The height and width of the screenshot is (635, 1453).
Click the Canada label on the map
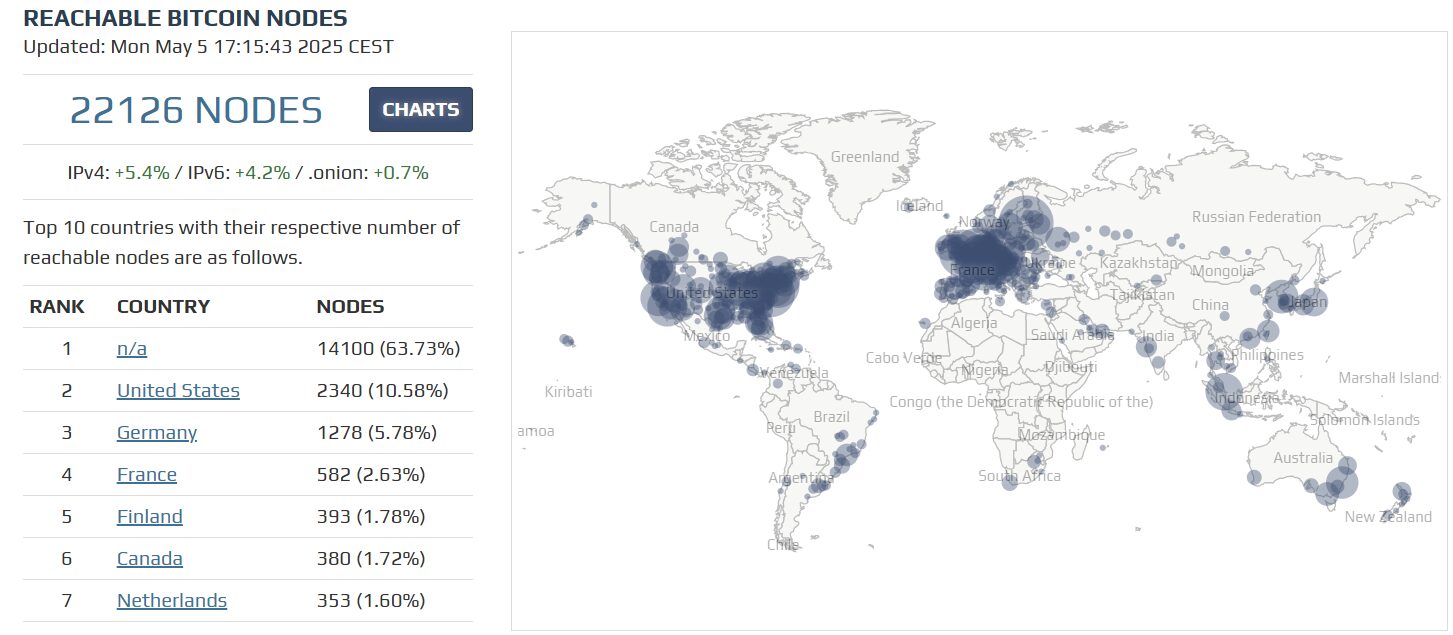pos(674,227)
